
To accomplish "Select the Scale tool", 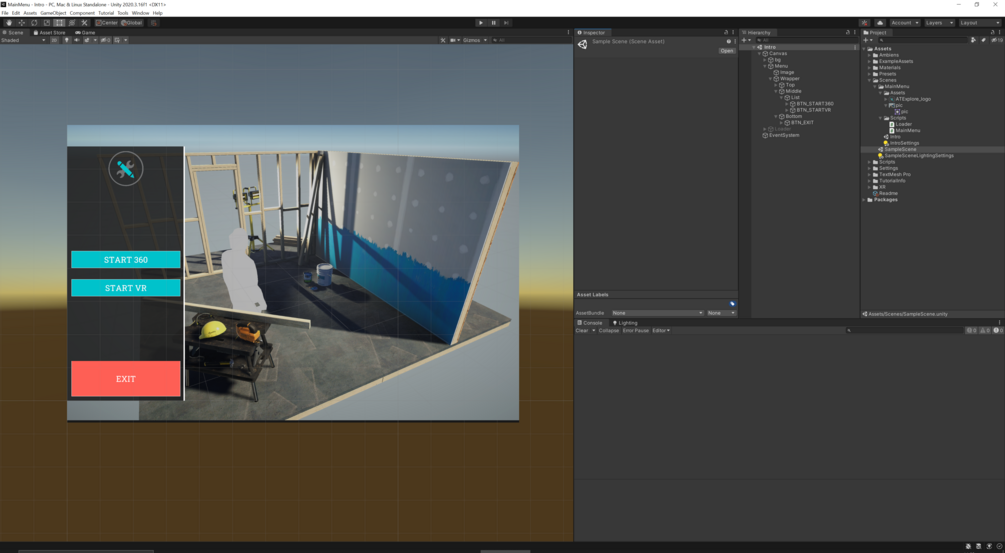I will click(x=46, y=22).
